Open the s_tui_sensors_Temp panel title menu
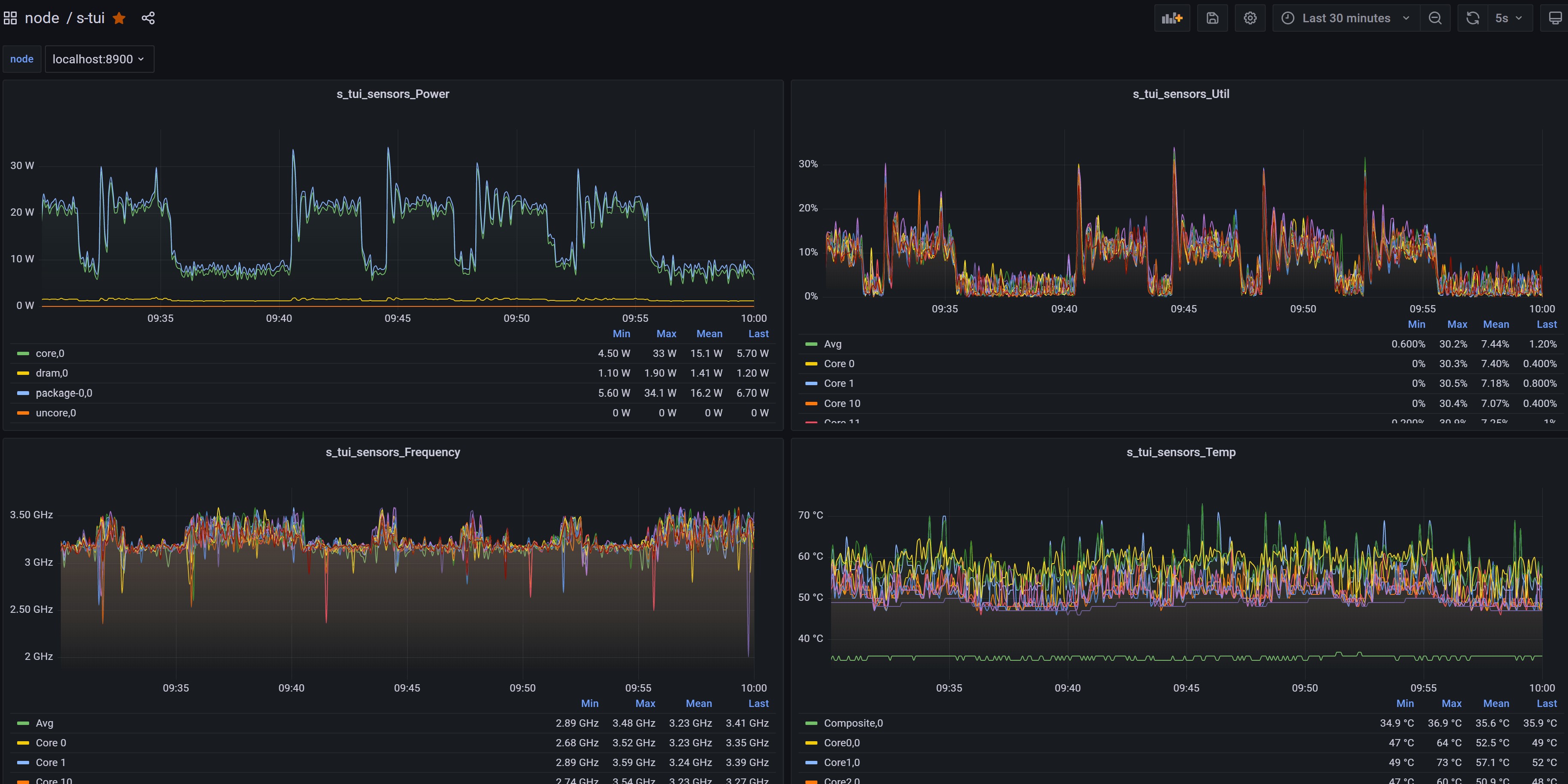The width and height of the screenshot is (1568, 784). (x=1181, y=452)
